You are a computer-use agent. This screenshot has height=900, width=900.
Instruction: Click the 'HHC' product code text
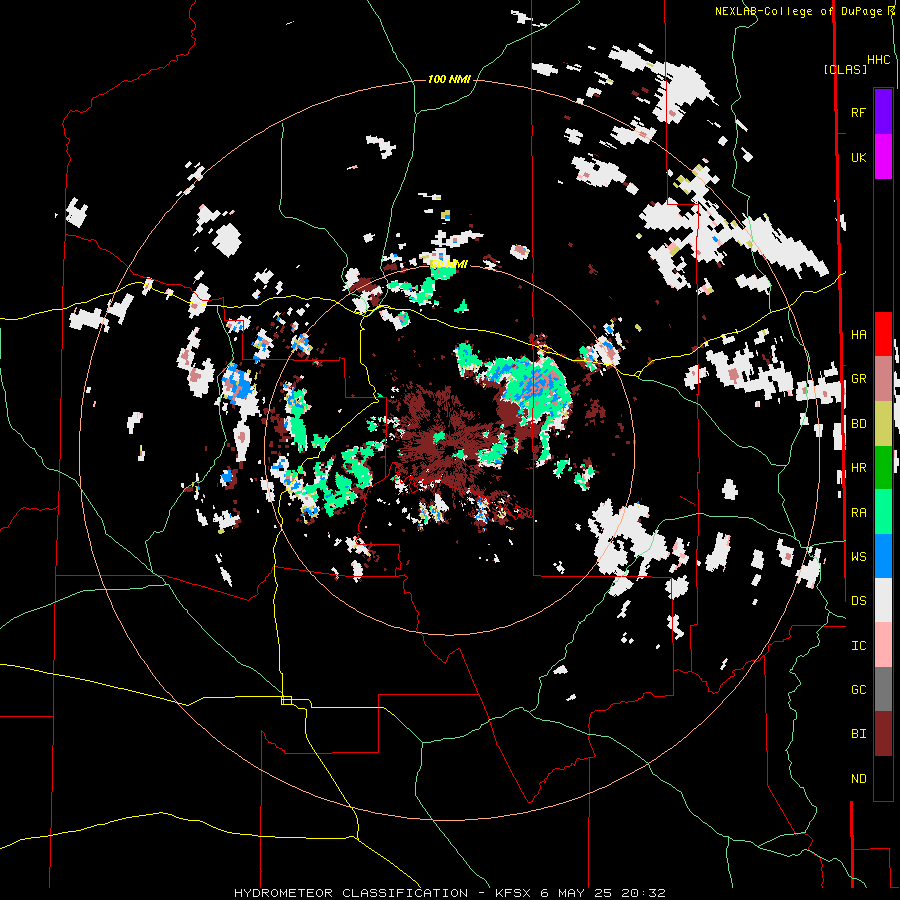(878, 60)
